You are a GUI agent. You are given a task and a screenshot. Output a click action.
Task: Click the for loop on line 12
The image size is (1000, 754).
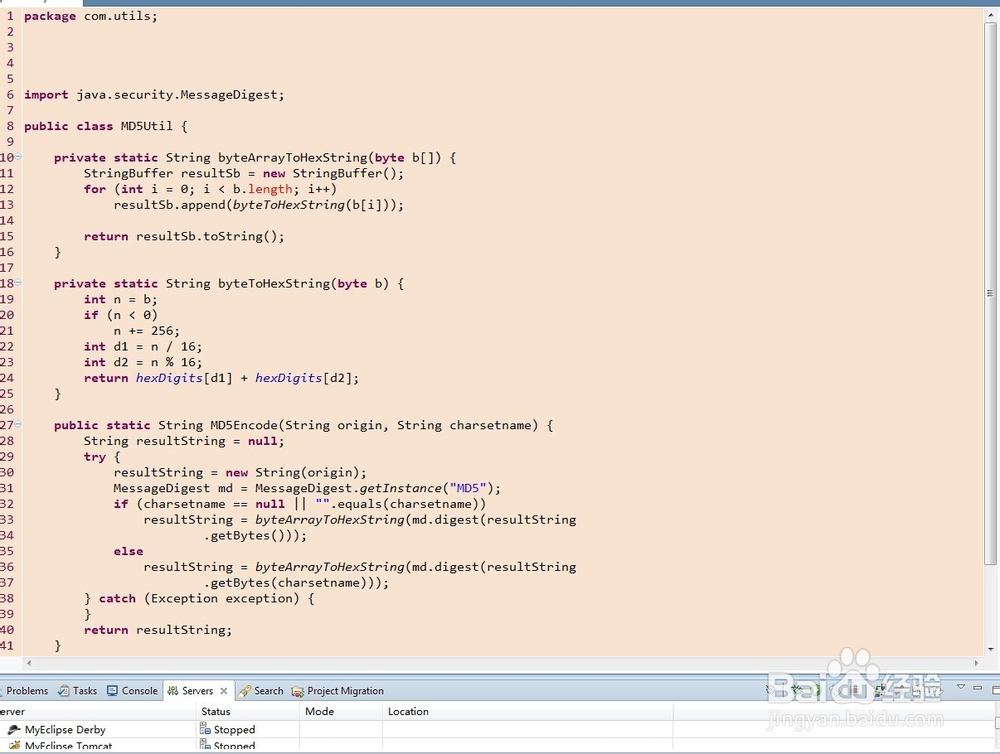pos(210,189)
